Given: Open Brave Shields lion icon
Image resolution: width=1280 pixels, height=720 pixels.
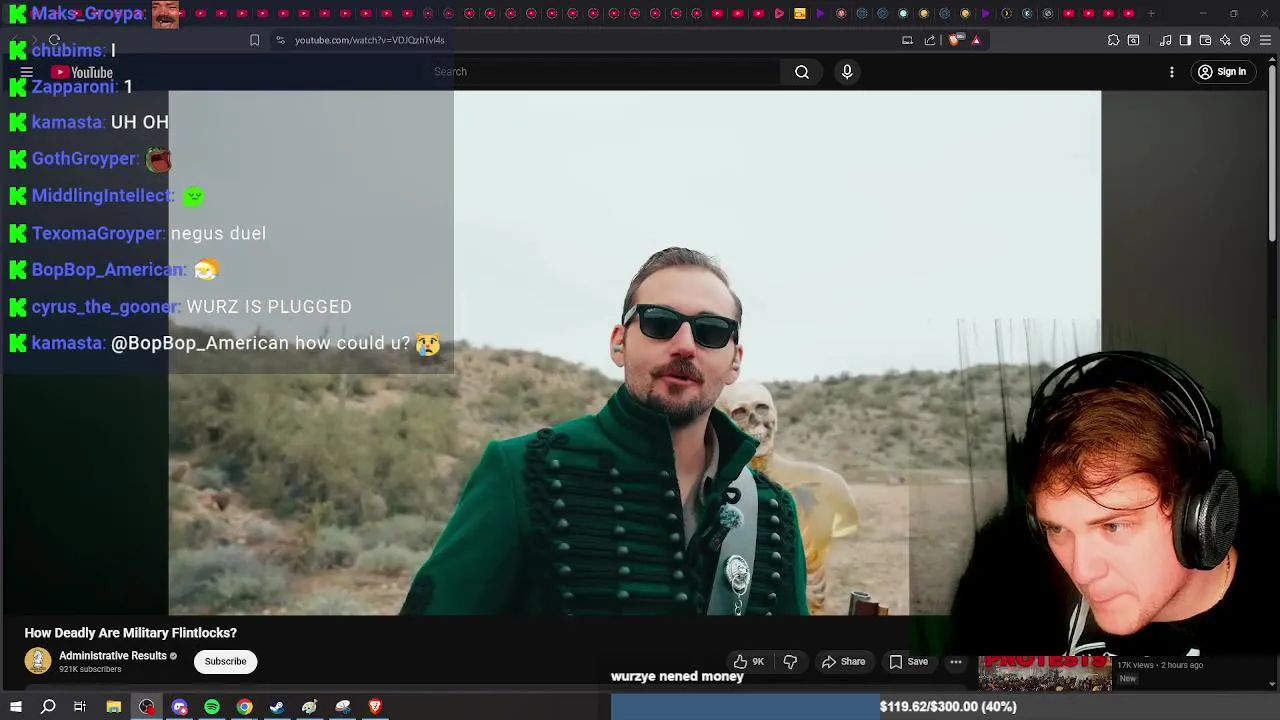Looking at the screenshot, I should tap(955, 40).
